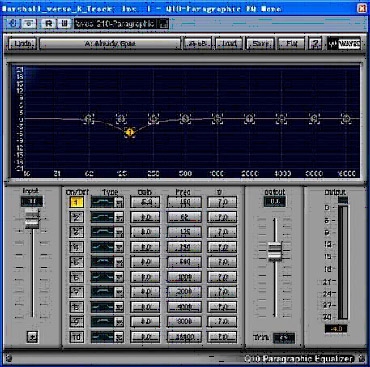Viewport: 370px width, 367px height.
Task: Click the Input fader handle
Action: click(32, 219)
